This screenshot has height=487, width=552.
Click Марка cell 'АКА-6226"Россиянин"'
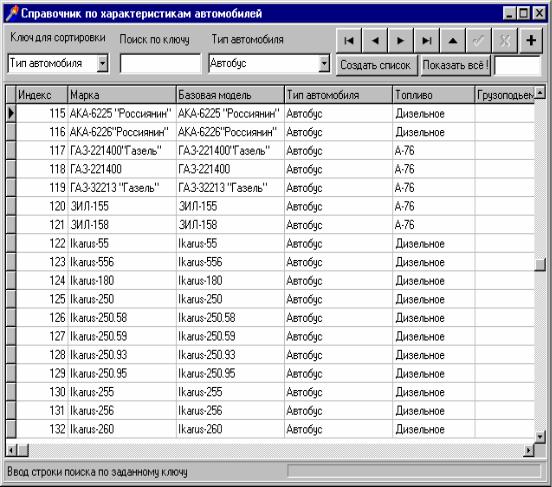(x=121, y=132)
